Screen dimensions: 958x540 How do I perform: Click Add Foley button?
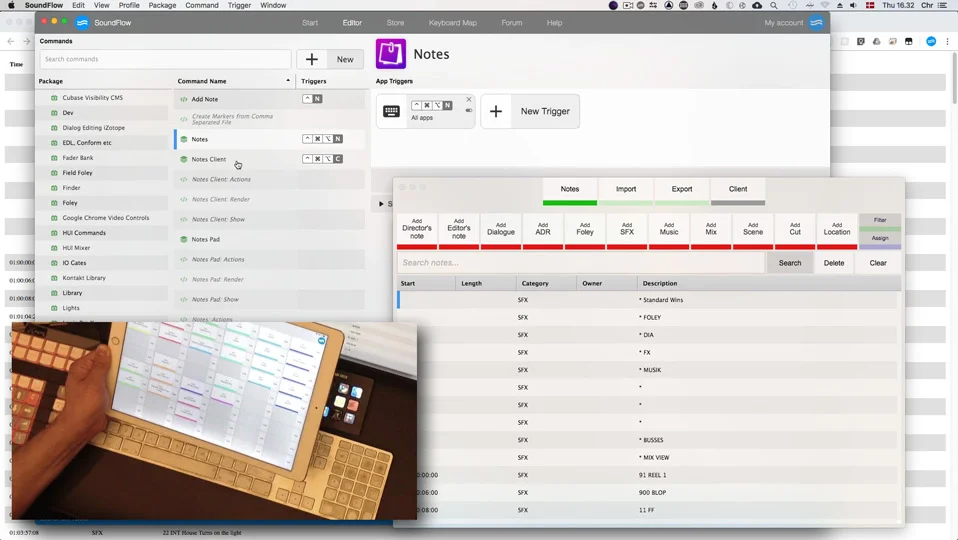pos(585,231)
